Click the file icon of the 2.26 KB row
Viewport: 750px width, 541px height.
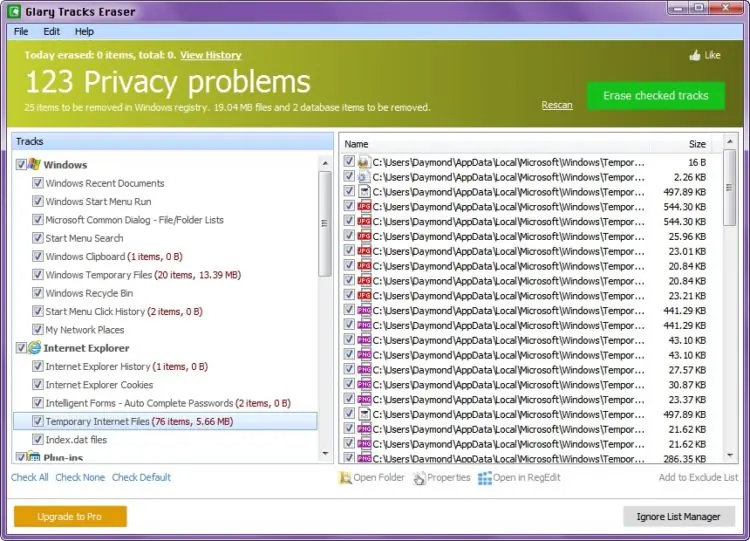click(x=364, y=177)
